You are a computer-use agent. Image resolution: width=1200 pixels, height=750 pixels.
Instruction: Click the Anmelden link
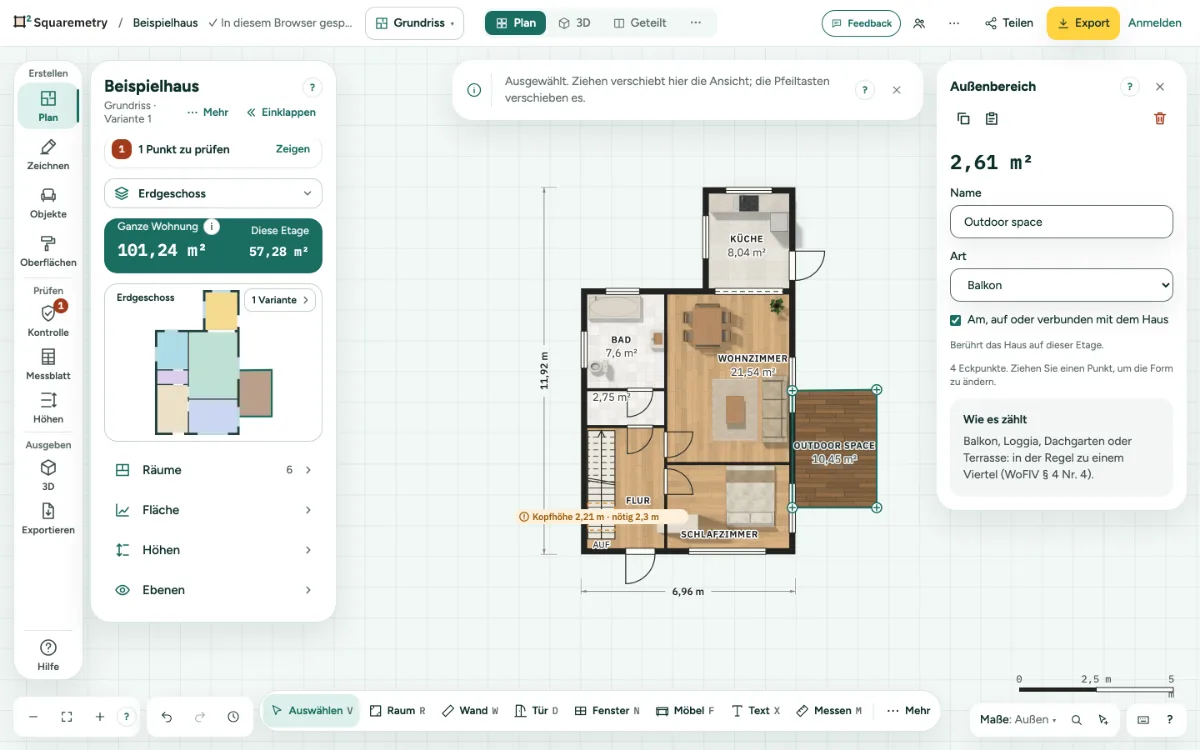coord(1155,23)
